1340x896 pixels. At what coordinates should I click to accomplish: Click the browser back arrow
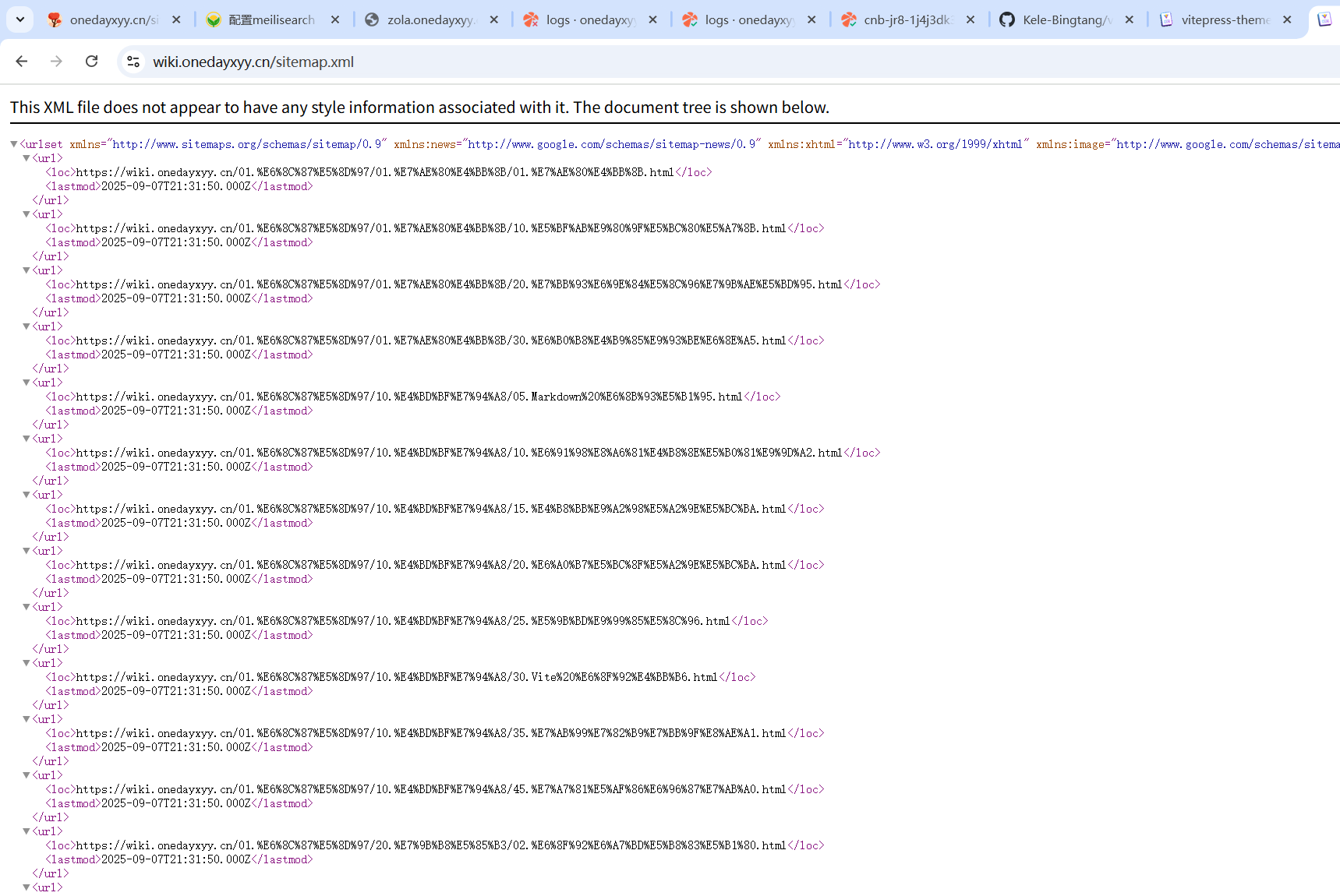22,62
